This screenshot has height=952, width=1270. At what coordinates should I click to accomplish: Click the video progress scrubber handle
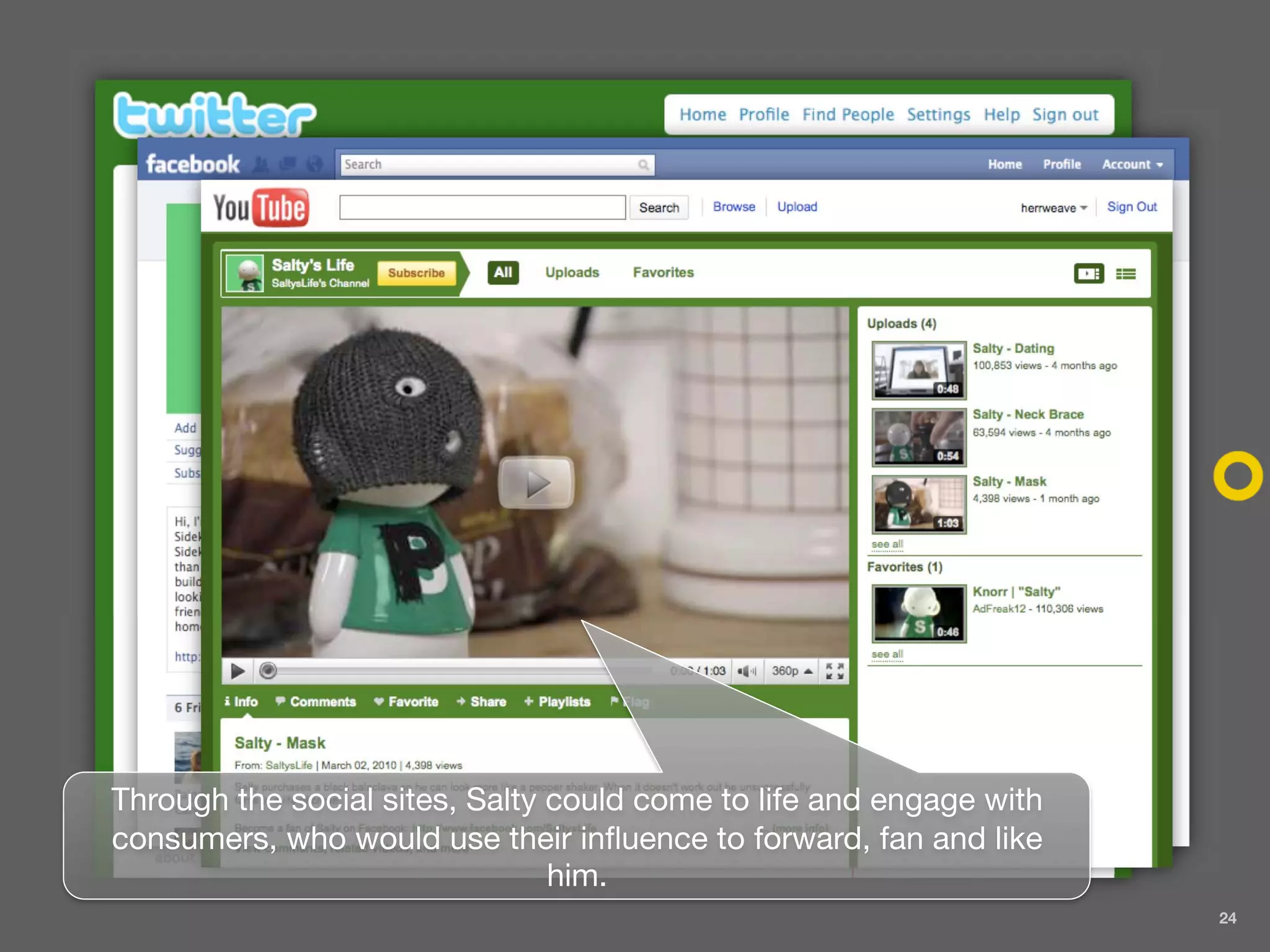pyautogui.click(x=268, y=671)
